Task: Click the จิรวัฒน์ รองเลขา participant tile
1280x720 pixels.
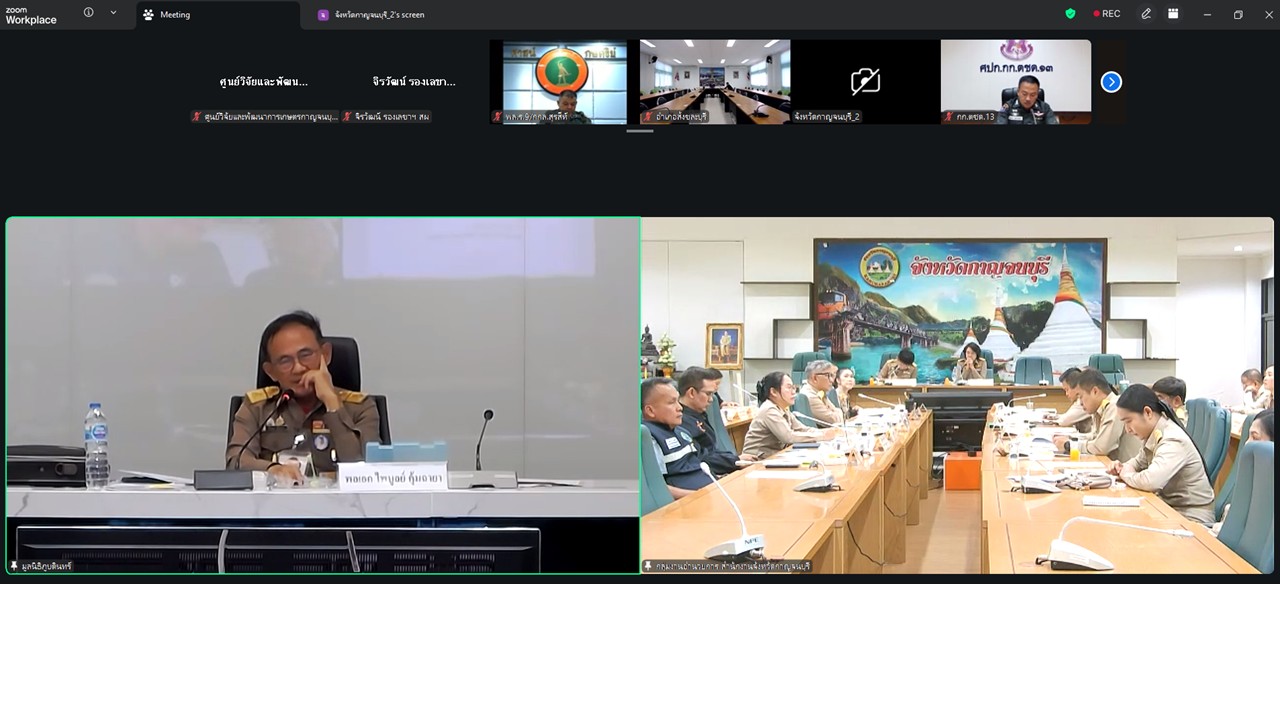Action: tap(414, 82)
